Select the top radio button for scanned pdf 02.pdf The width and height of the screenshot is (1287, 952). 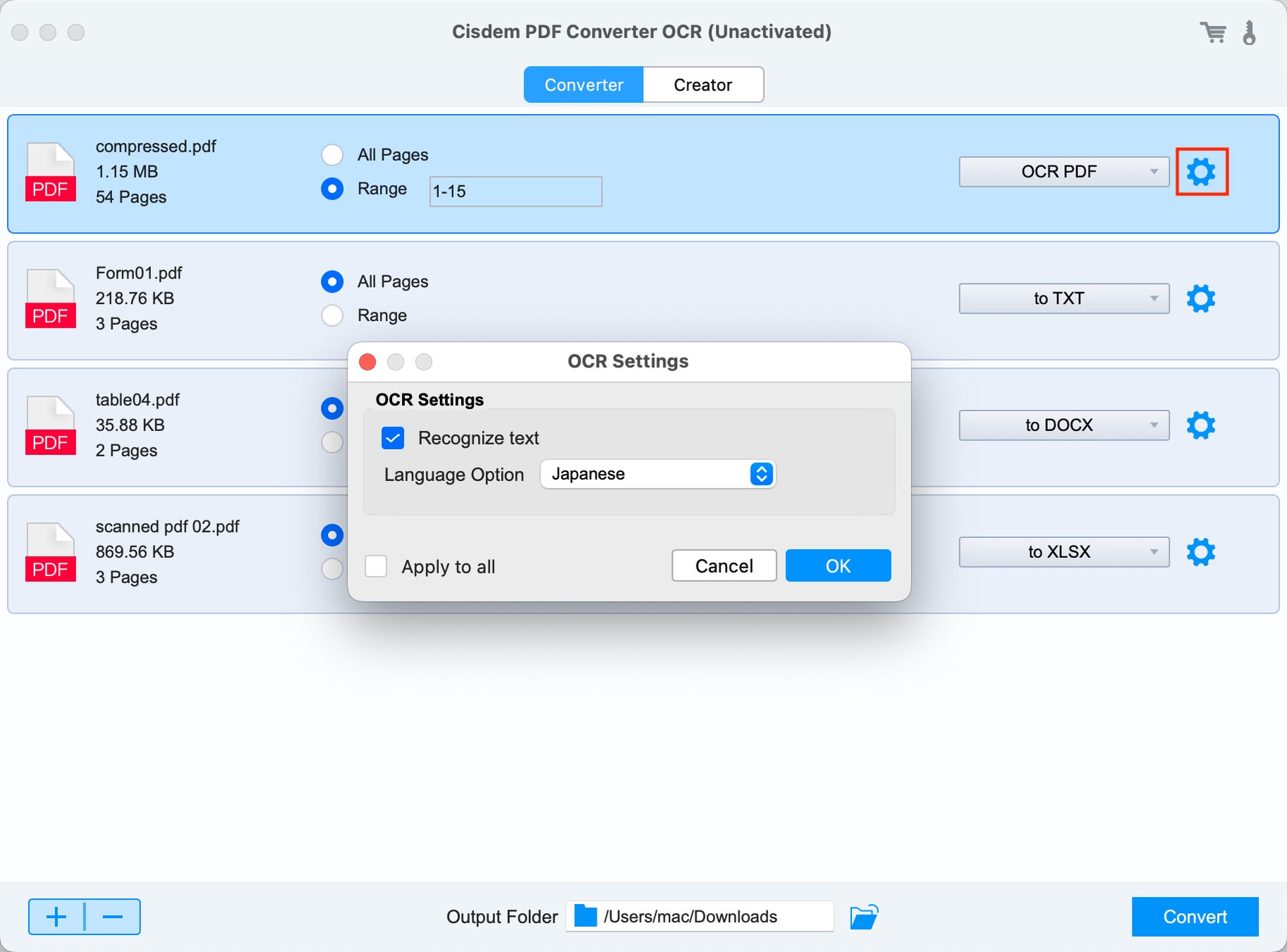tap(332, 535)
